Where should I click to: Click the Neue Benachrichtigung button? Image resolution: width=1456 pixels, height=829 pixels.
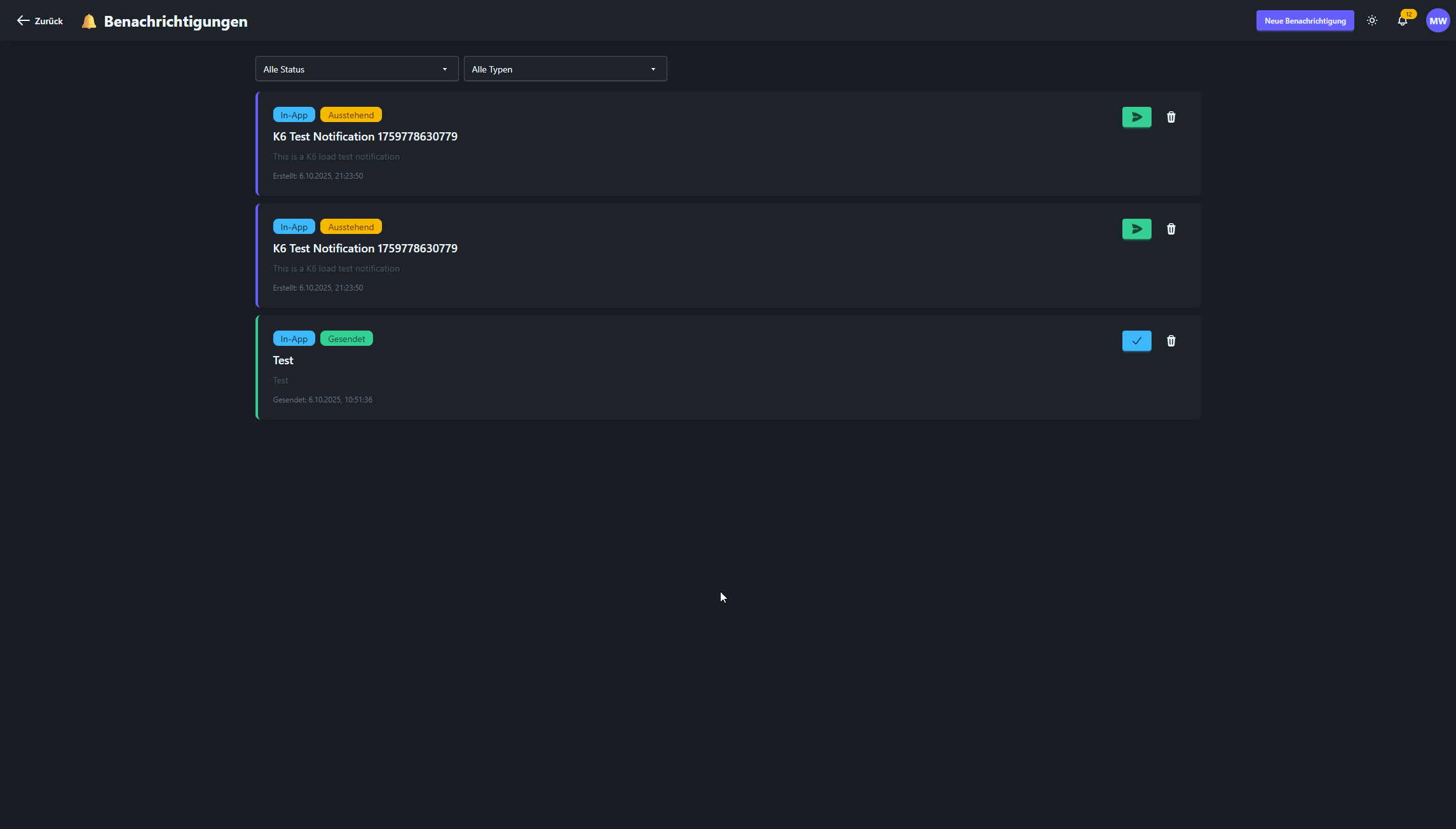coord(1305,21)
